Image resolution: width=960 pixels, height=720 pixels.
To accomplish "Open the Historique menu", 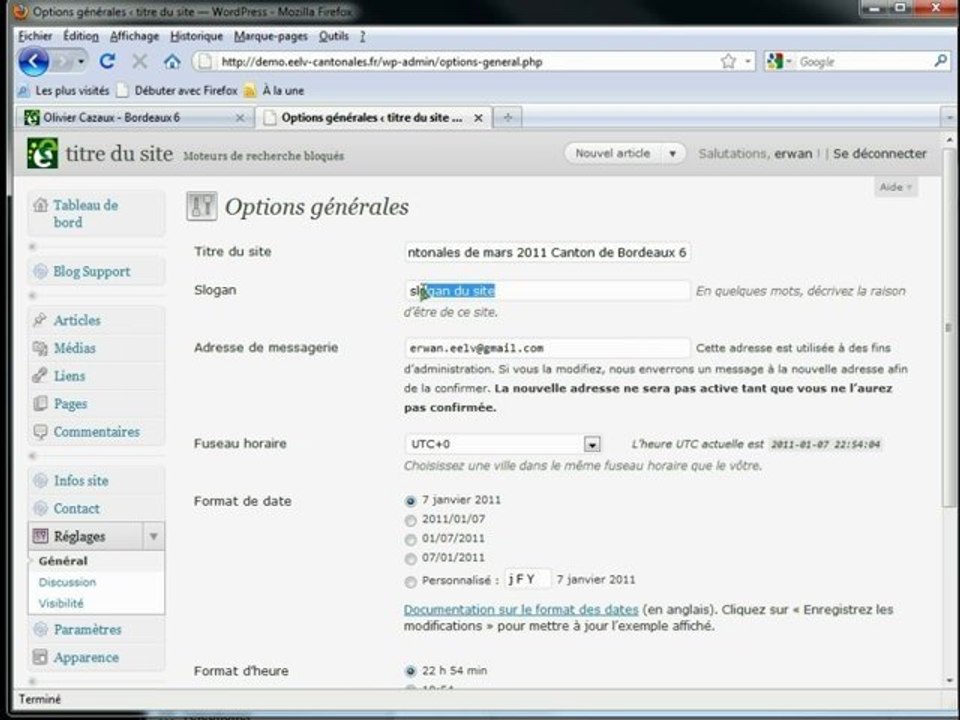I will pos(196,36).
